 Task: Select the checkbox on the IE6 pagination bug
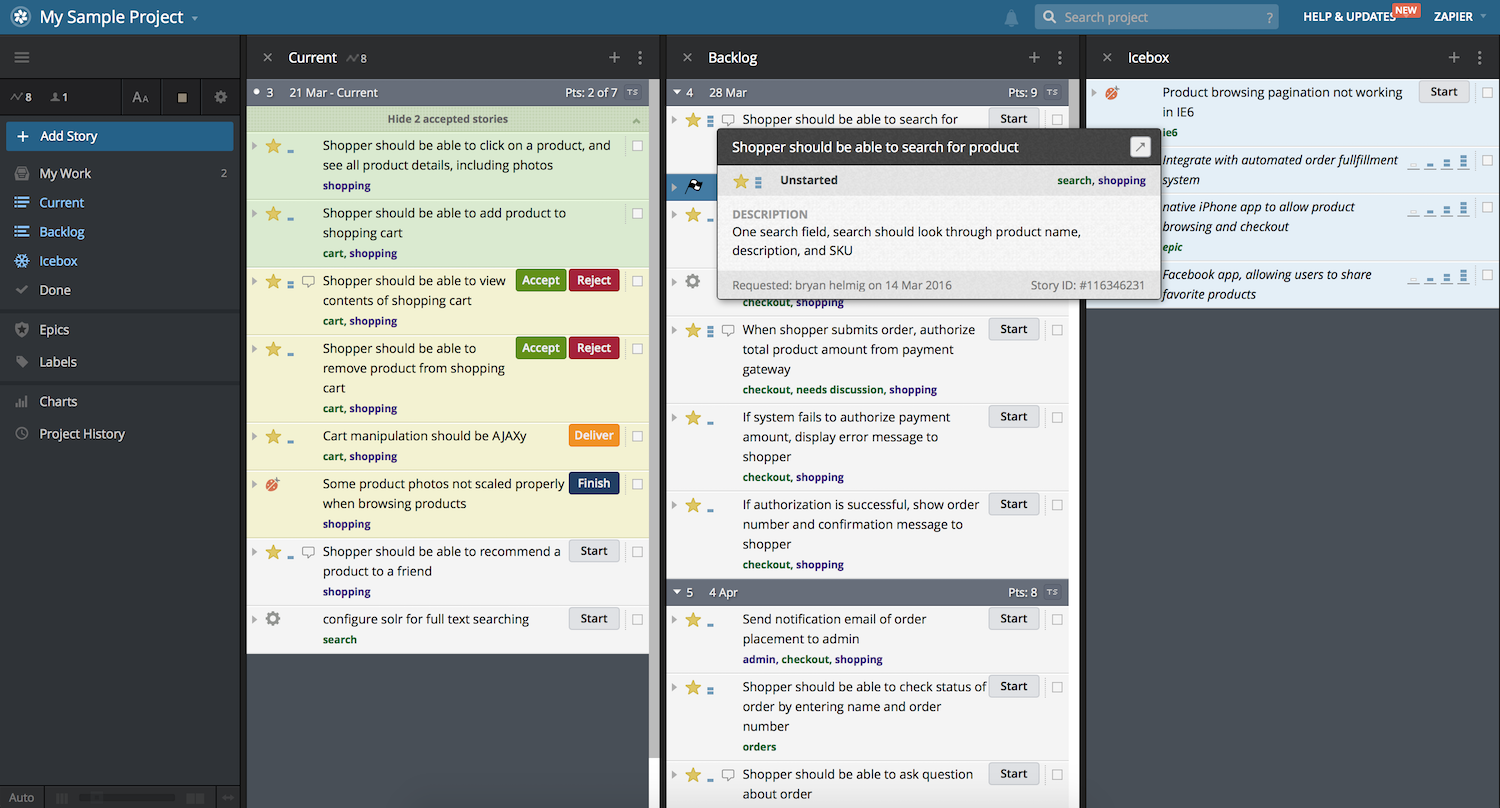pos(1487,92)
